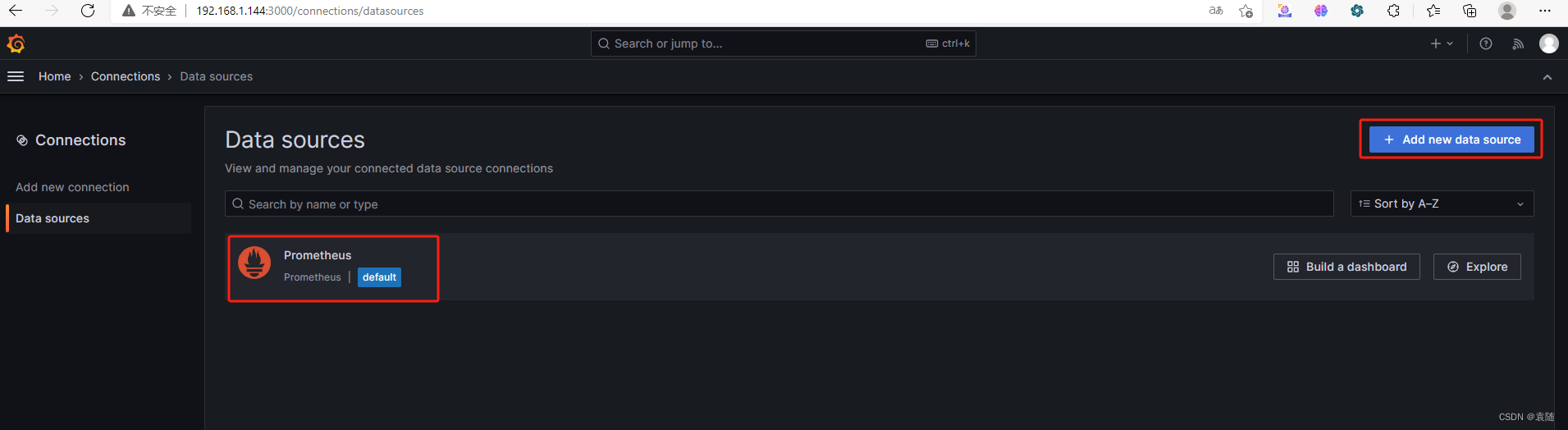
Task: Open the help question mark icon
Action: click(1486, 43)
